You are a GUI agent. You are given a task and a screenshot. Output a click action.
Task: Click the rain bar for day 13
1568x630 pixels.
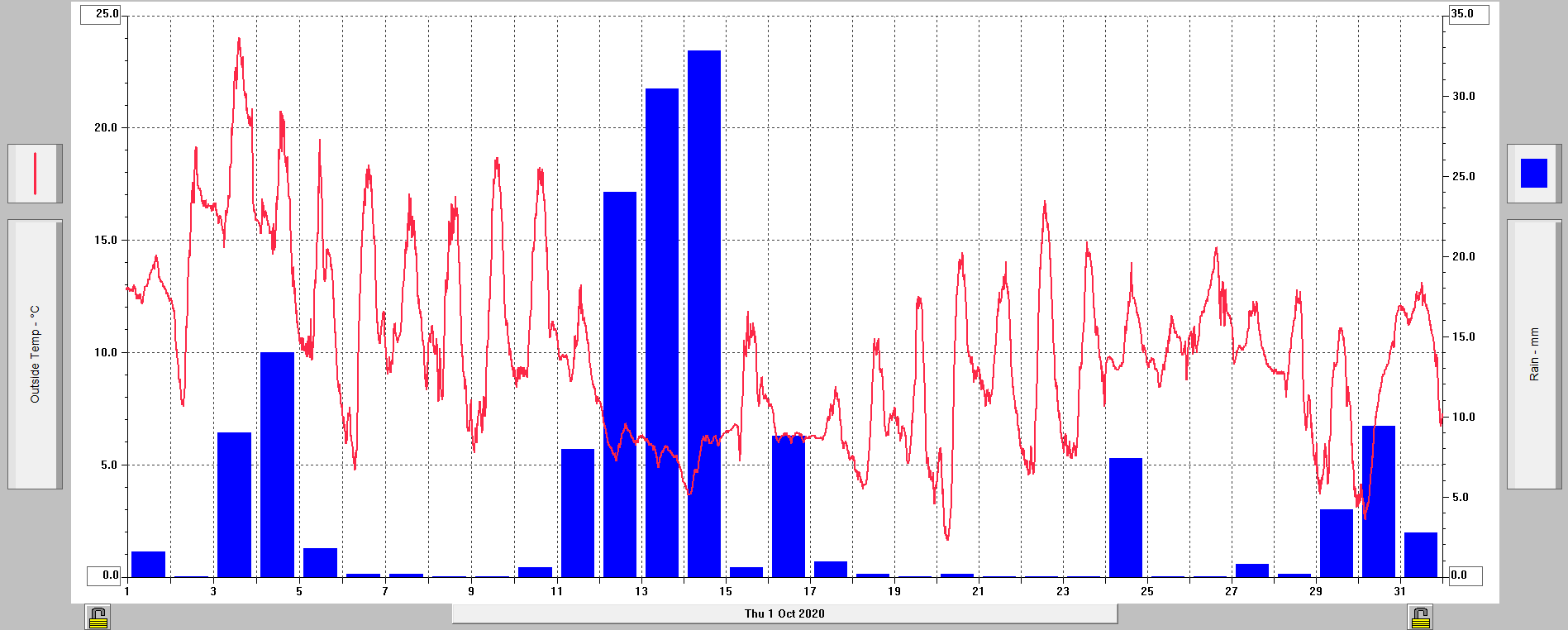tap(662, 331)
